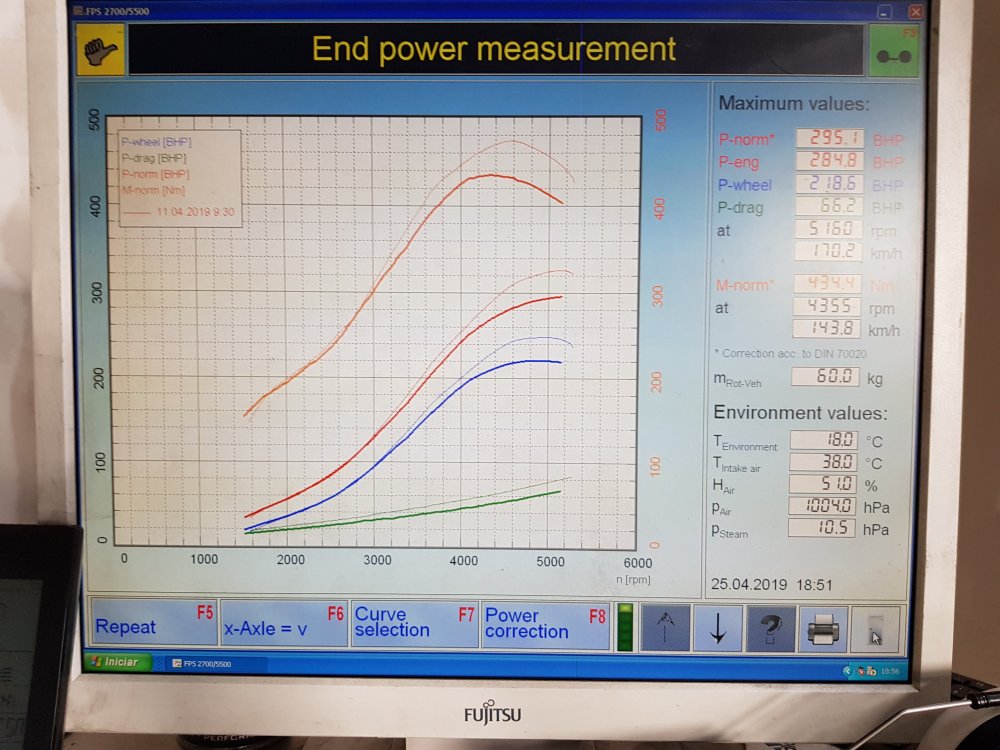The height and width of the screenshot is (750, 1000).
Task: Click M-norm value 434.4
Action: (x=827, y=283)
